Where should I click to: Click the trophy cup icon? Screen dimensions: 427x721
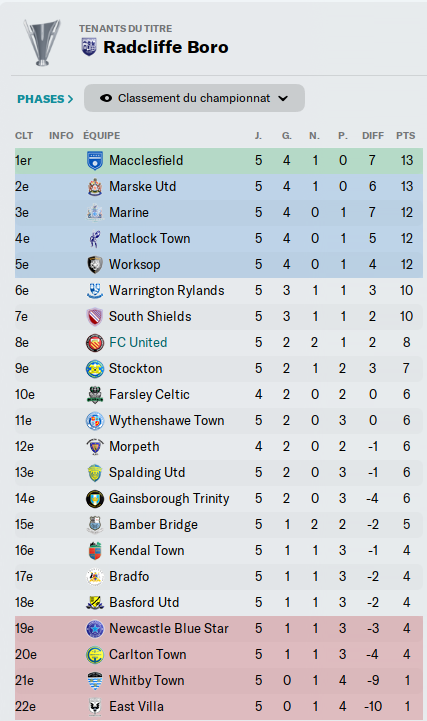[42, 43]
